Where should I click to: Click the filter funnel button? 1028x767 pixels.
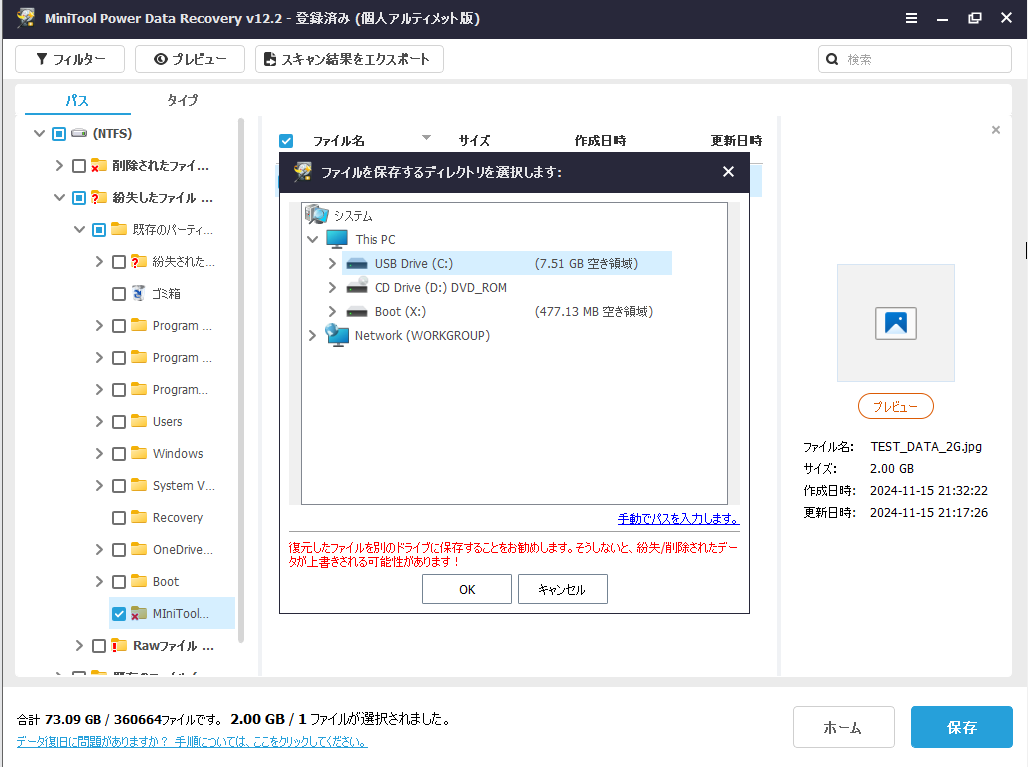click(69, 59)
